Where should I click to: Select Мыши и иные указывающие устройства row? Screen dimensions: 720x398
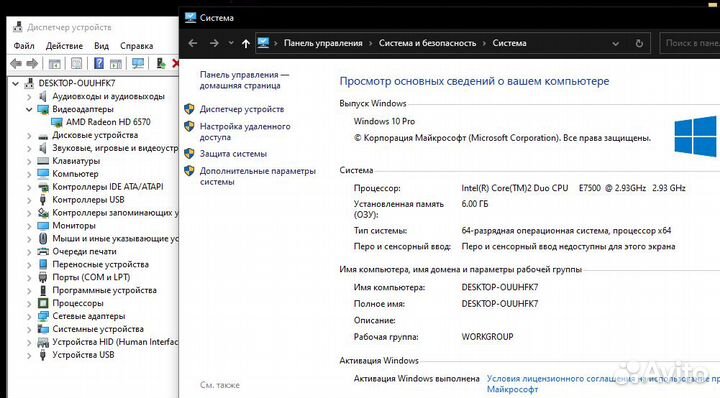pos(115,239)
